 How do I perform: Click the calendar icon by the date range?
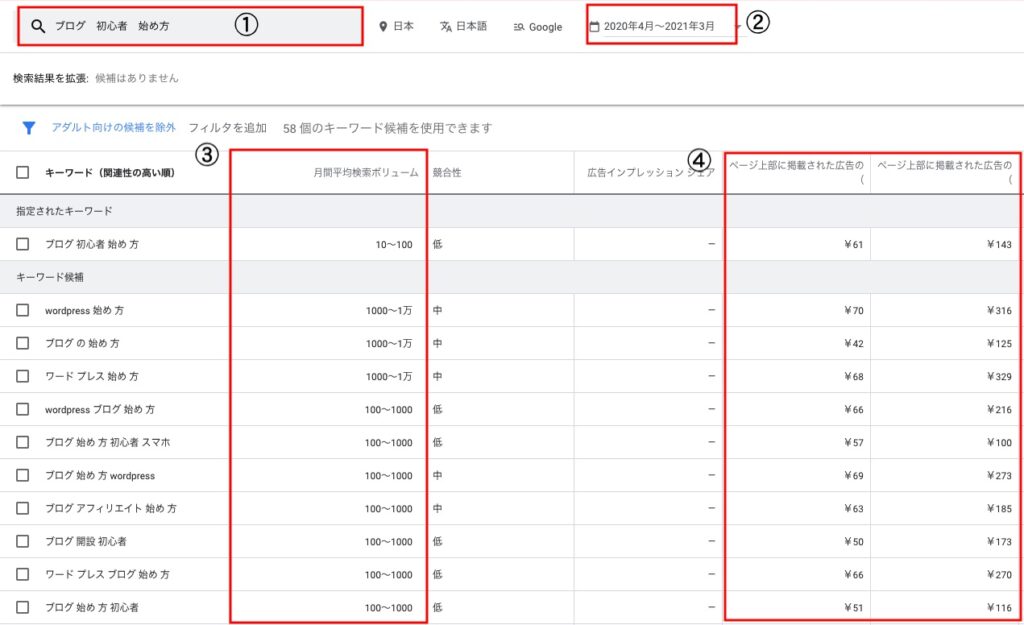click(594, 27)
